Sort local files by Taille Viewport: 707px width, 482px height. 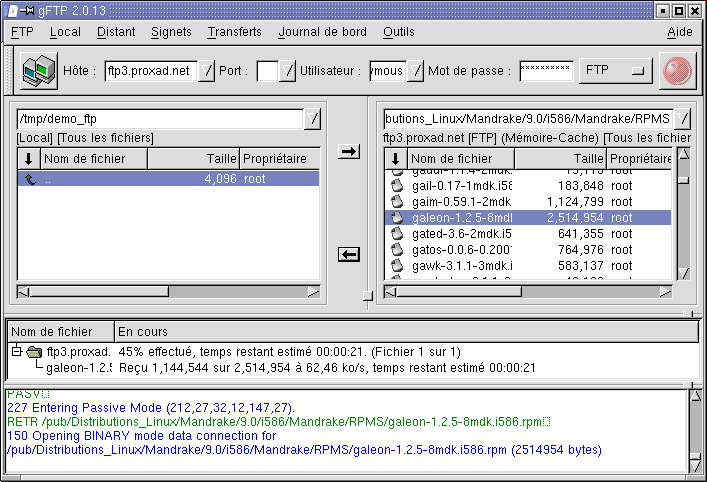[193, 159]
